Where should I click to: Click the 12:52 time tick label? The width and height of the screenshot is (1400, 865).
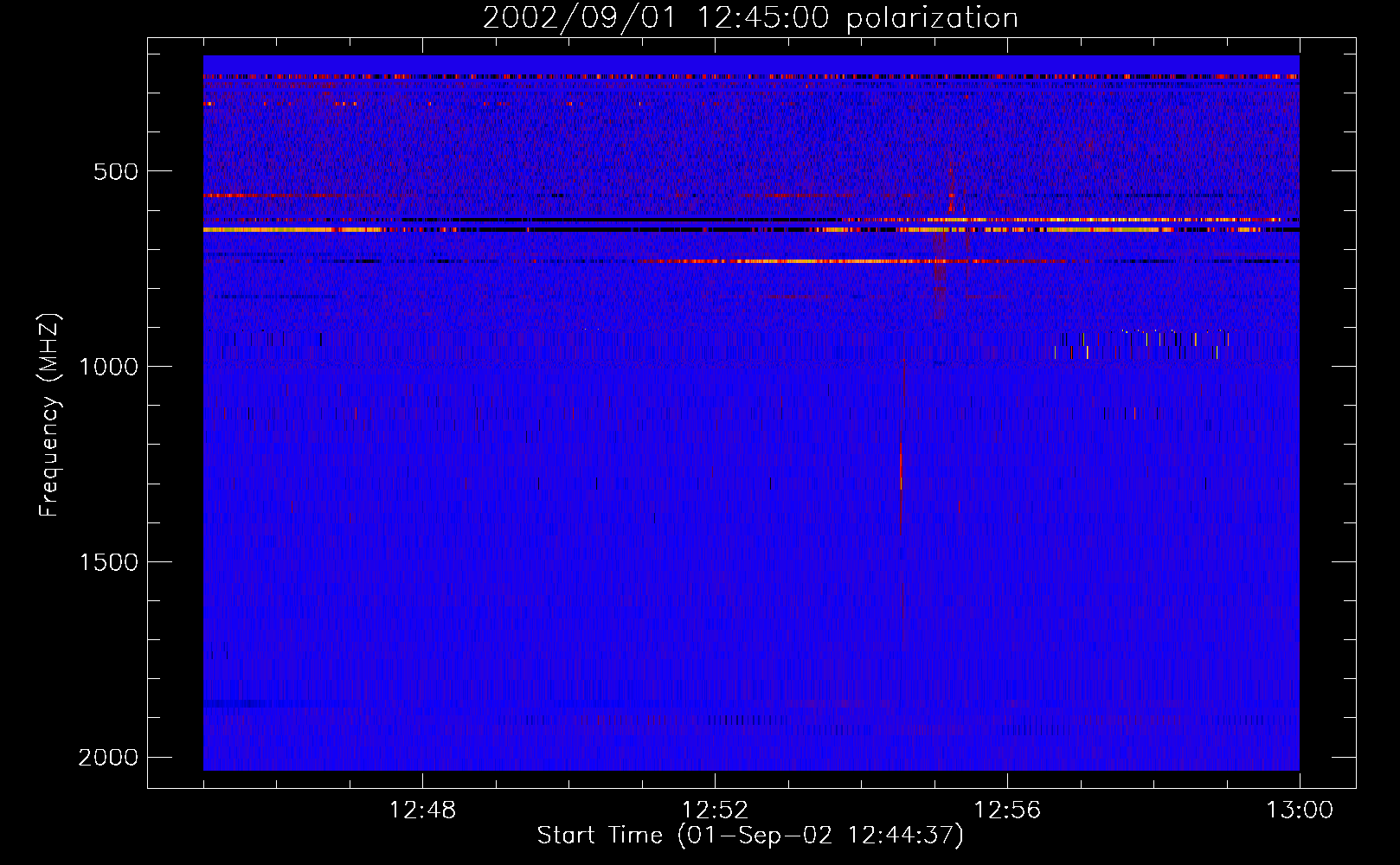click(715, 811)
